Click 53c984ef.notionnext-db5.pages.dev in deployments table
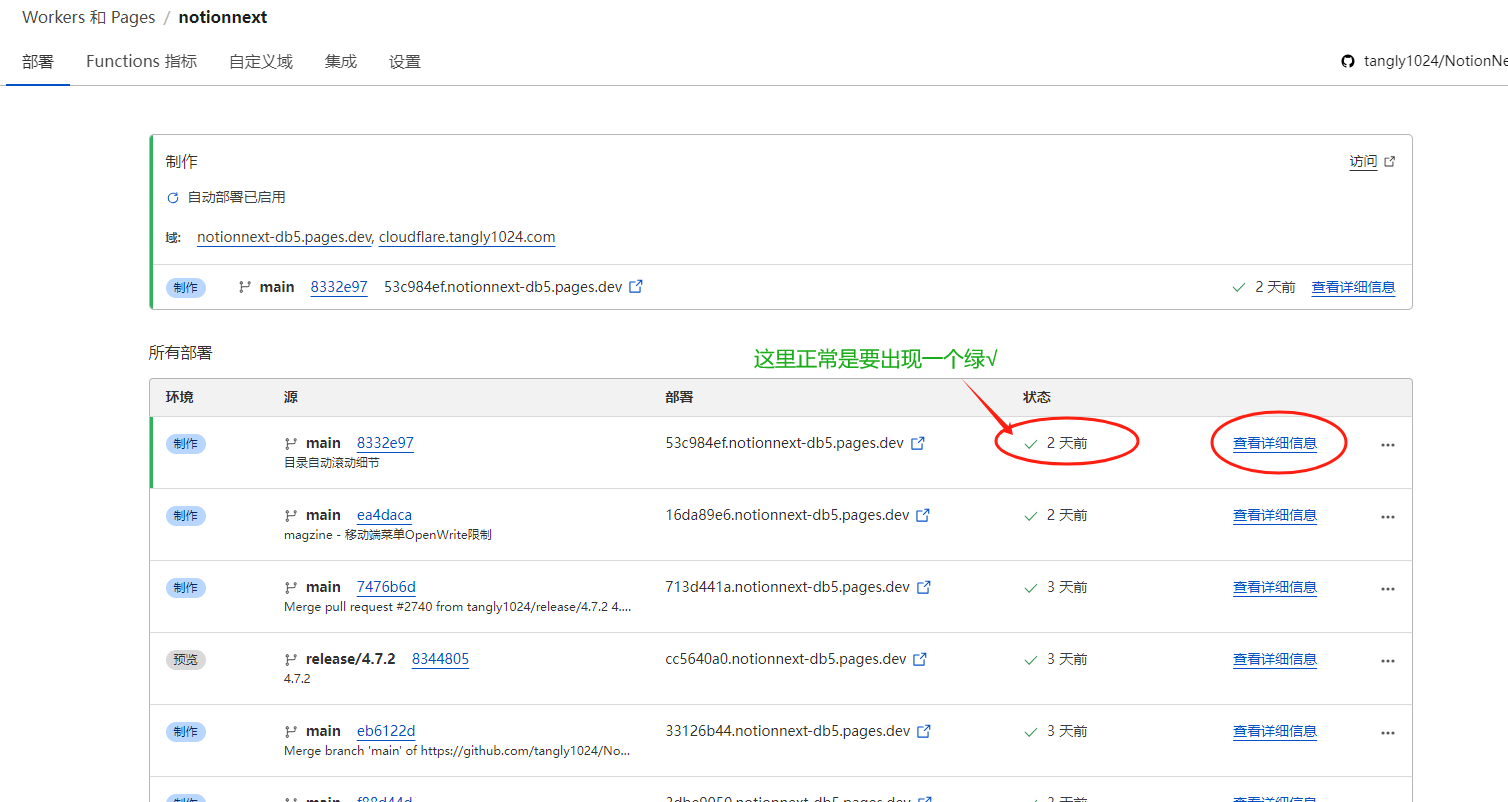 (784, 443)
